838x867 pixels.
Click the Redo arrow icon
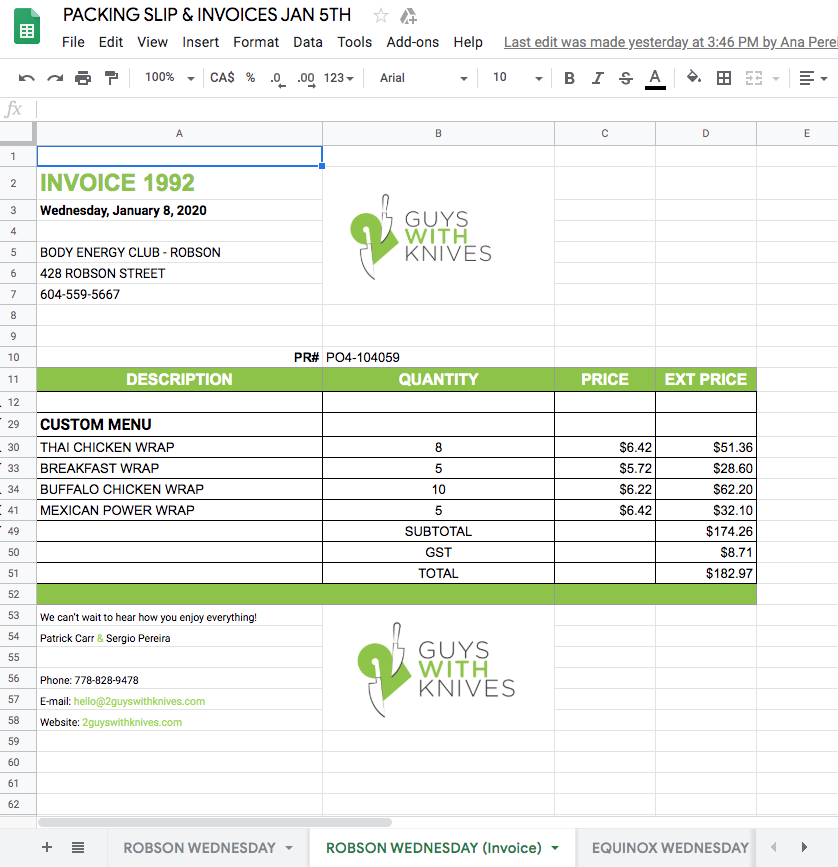point(55,78)
